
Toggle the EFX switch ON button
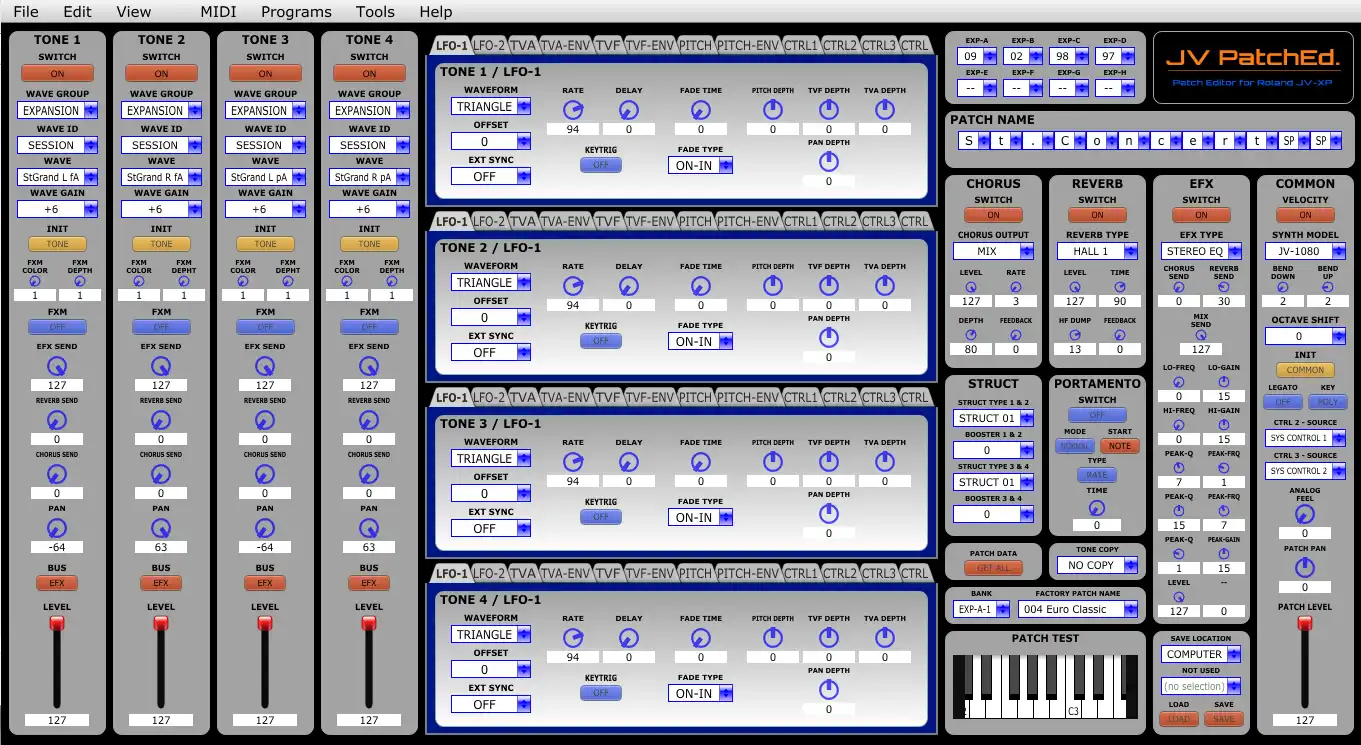[1201, 215]
